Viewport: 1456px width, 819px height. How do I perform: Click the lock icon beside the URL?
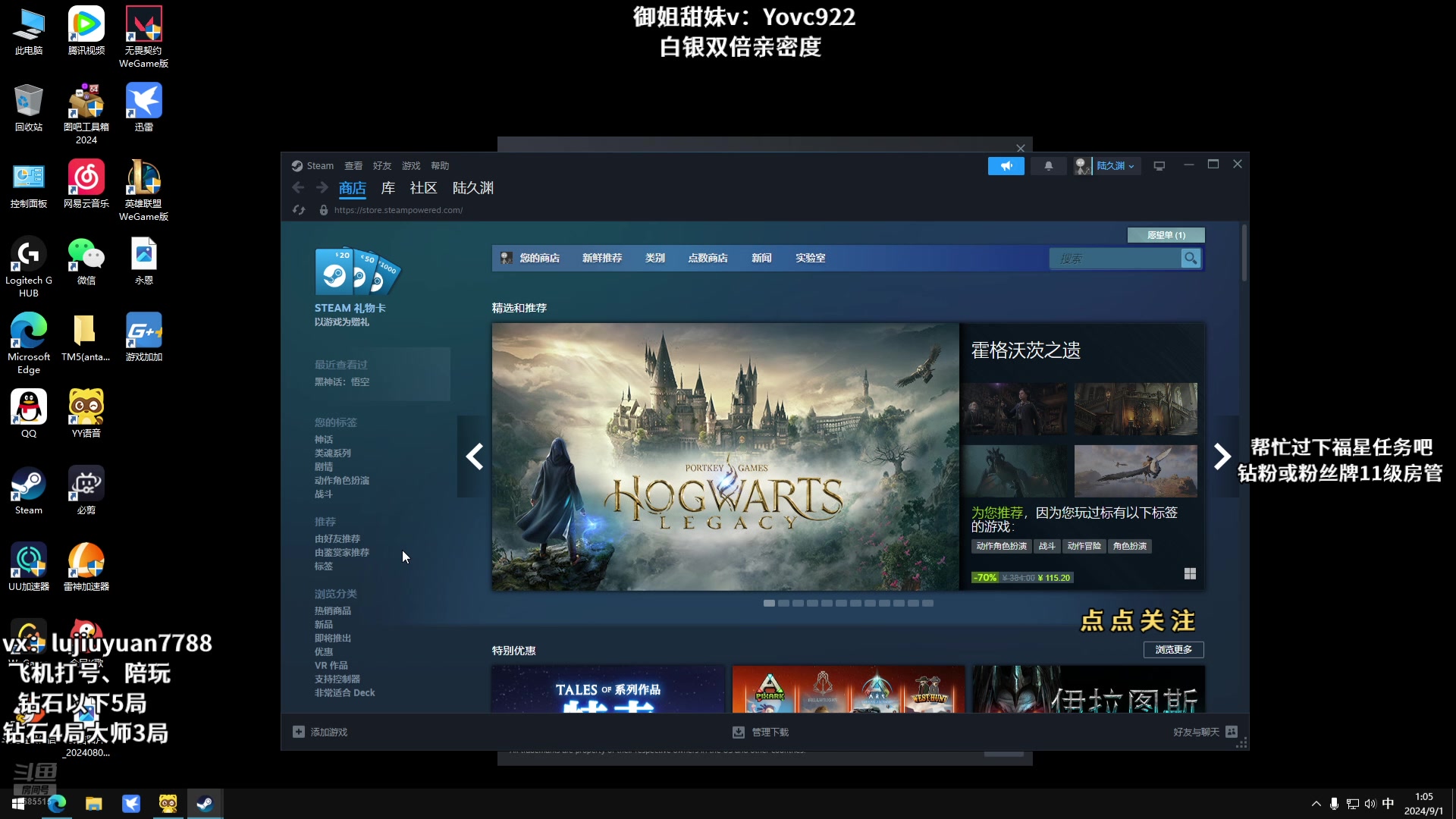click(x=324, y=210)
